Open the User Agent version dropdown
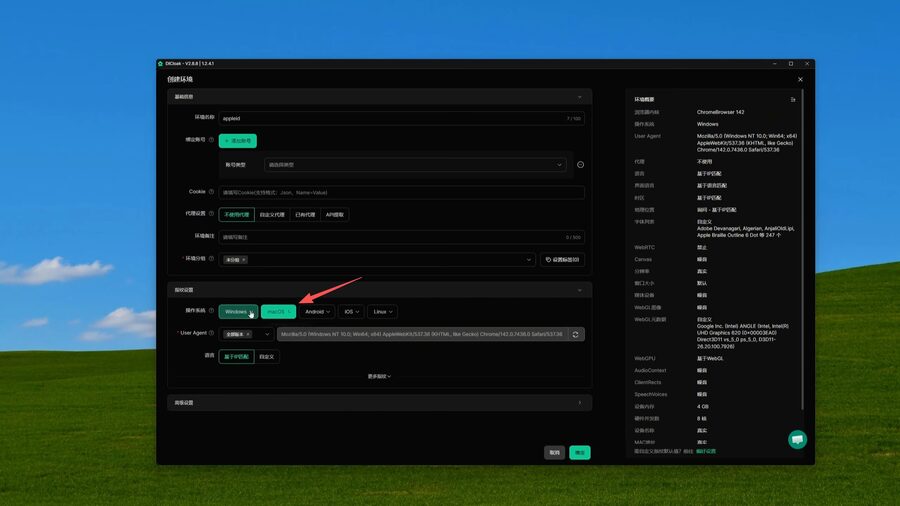This screenshot has height=506, width=900. pyautogui.click(x=246, y=334)
